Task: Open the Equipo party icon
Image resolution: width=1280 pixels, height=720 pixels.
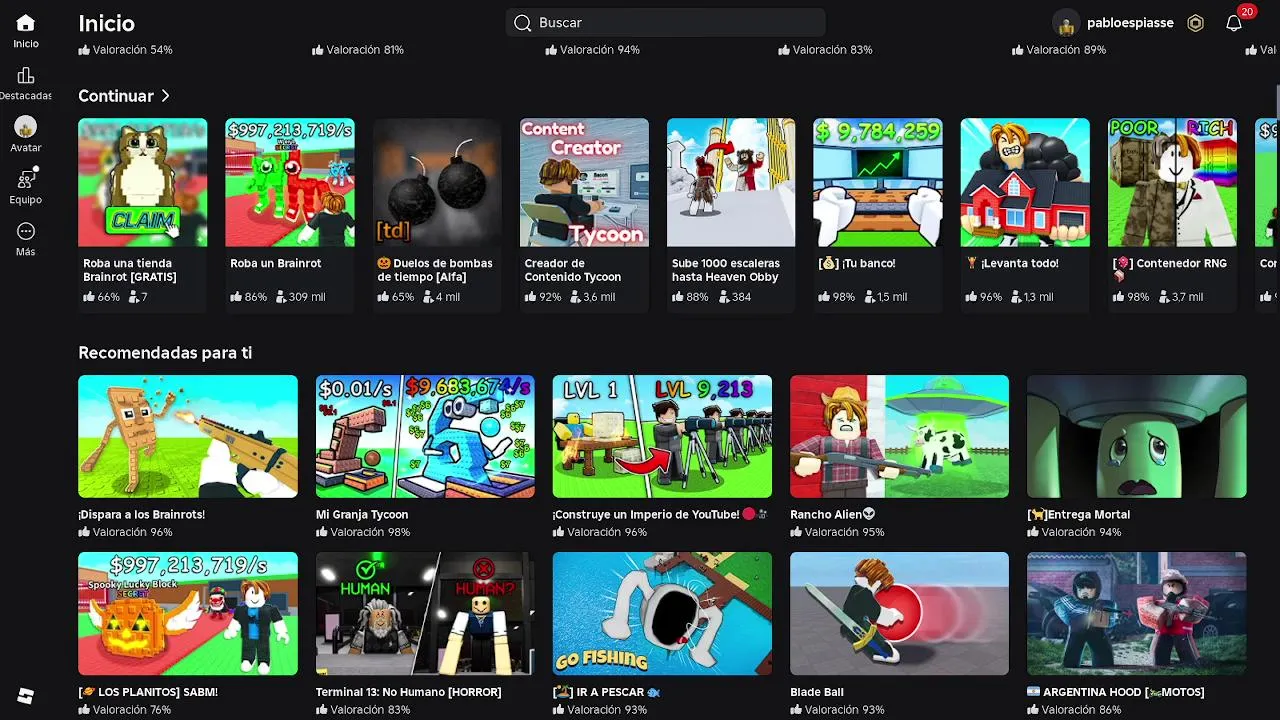Action: (26, 179)
